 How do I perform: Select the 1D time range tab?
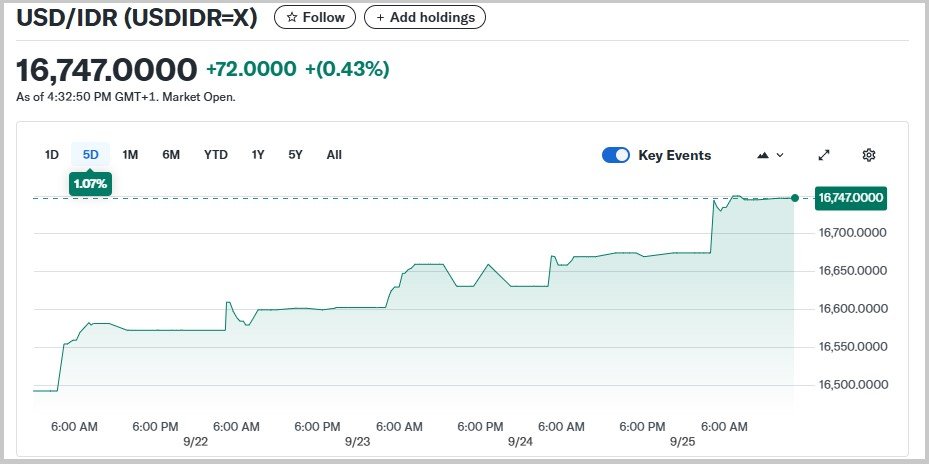point(52,154)
